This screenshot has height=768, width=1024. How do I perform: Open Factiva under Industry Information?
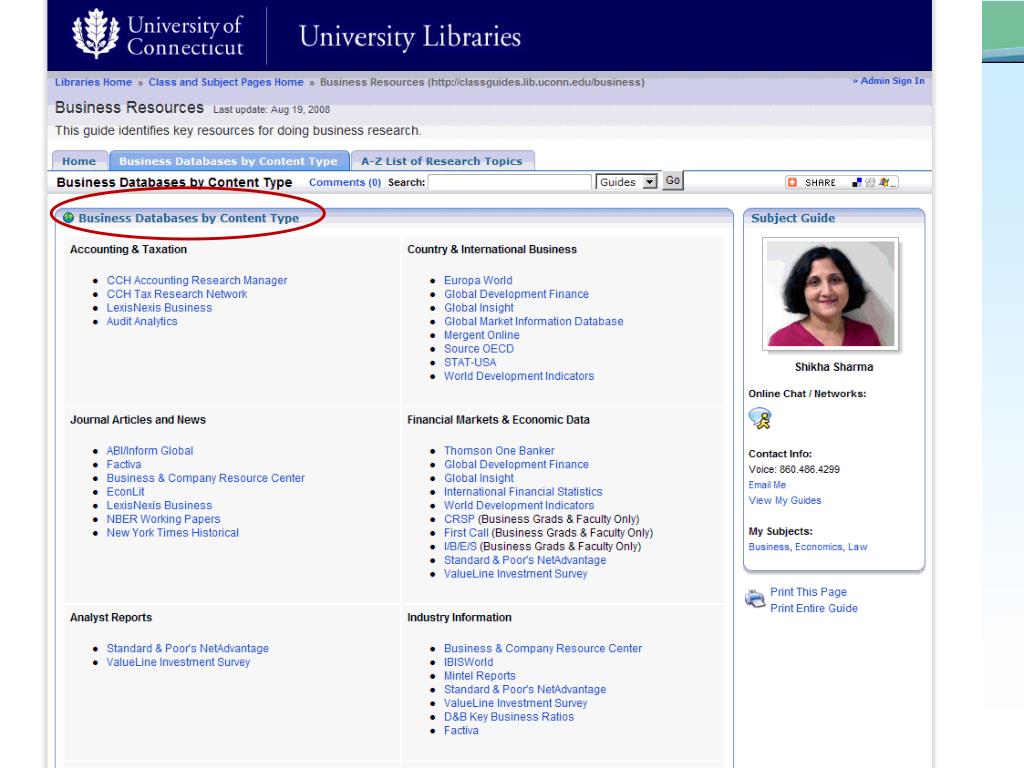461,731
